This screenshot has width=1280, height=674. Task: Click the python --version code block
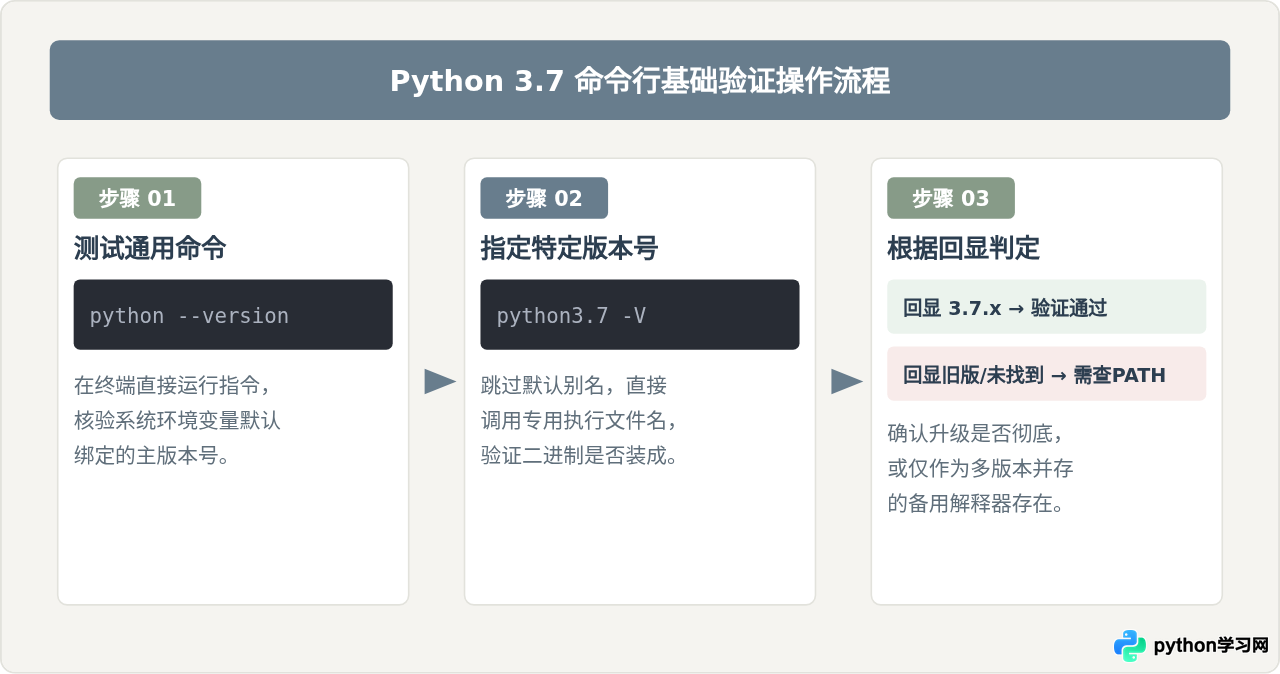233,314
